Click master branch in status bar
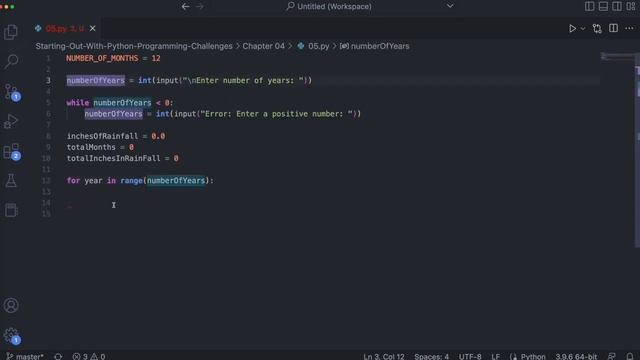 click(25, 356)
